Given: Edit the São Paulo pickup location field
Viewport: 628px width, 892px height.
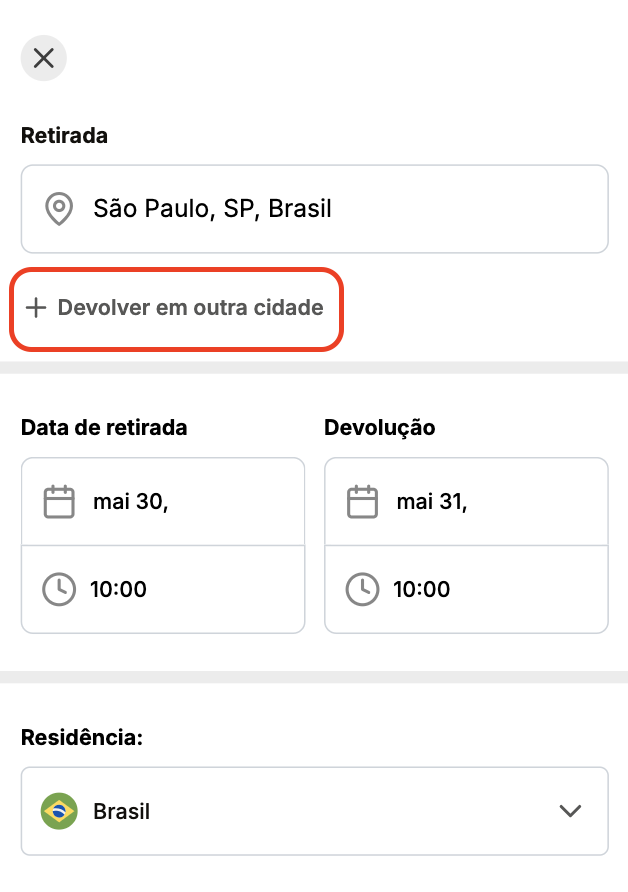Looking at the screenshot, I should [330, 209].
